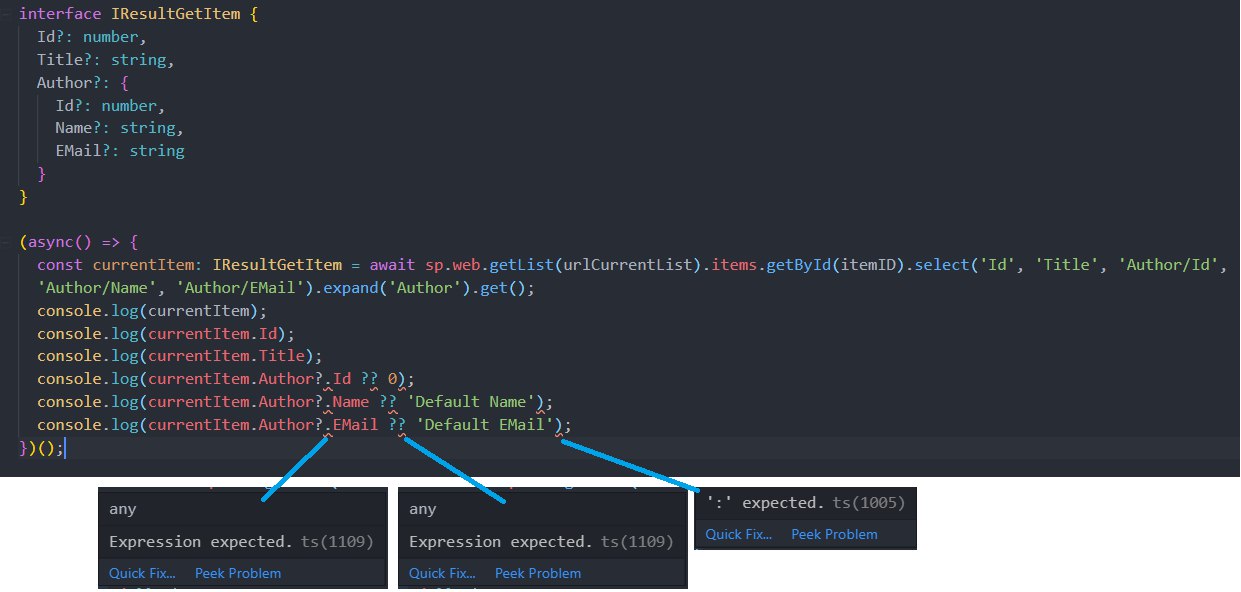1241x592 pixels.
Task: Click the 'Author?: {' property line
Action: [x=83, y=83]
